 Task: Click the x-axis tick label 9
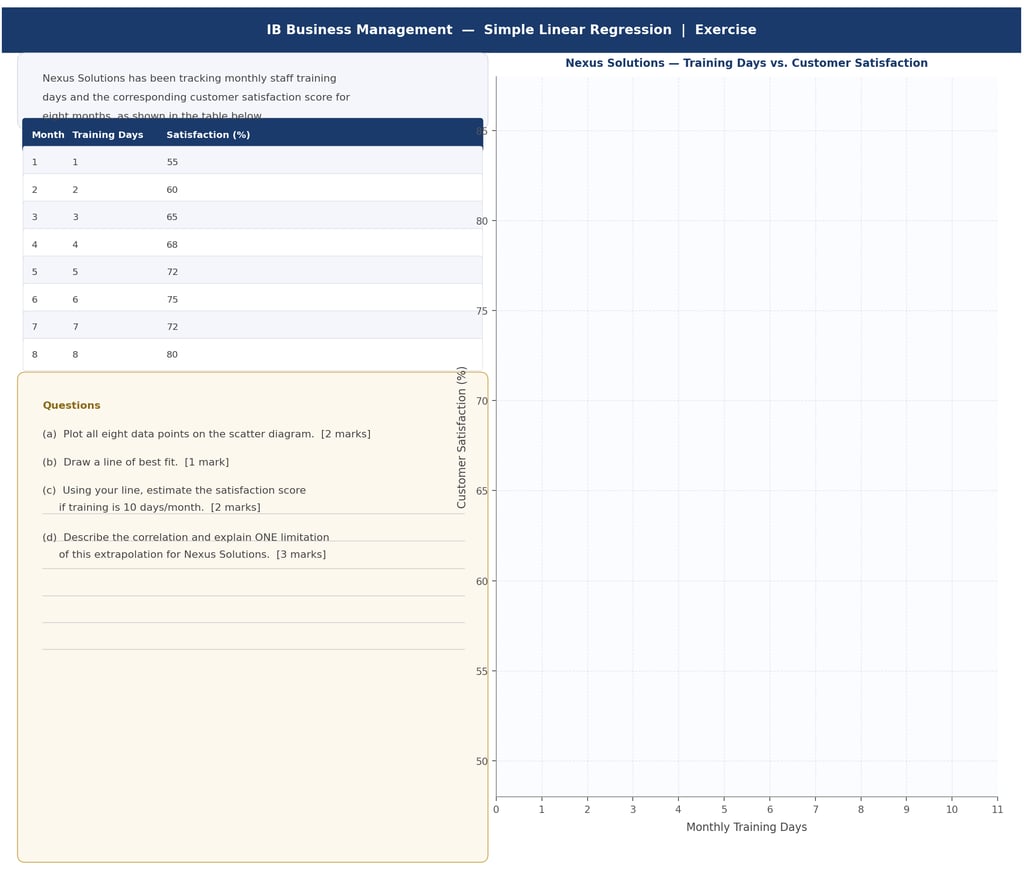click(x=906, y=809)
